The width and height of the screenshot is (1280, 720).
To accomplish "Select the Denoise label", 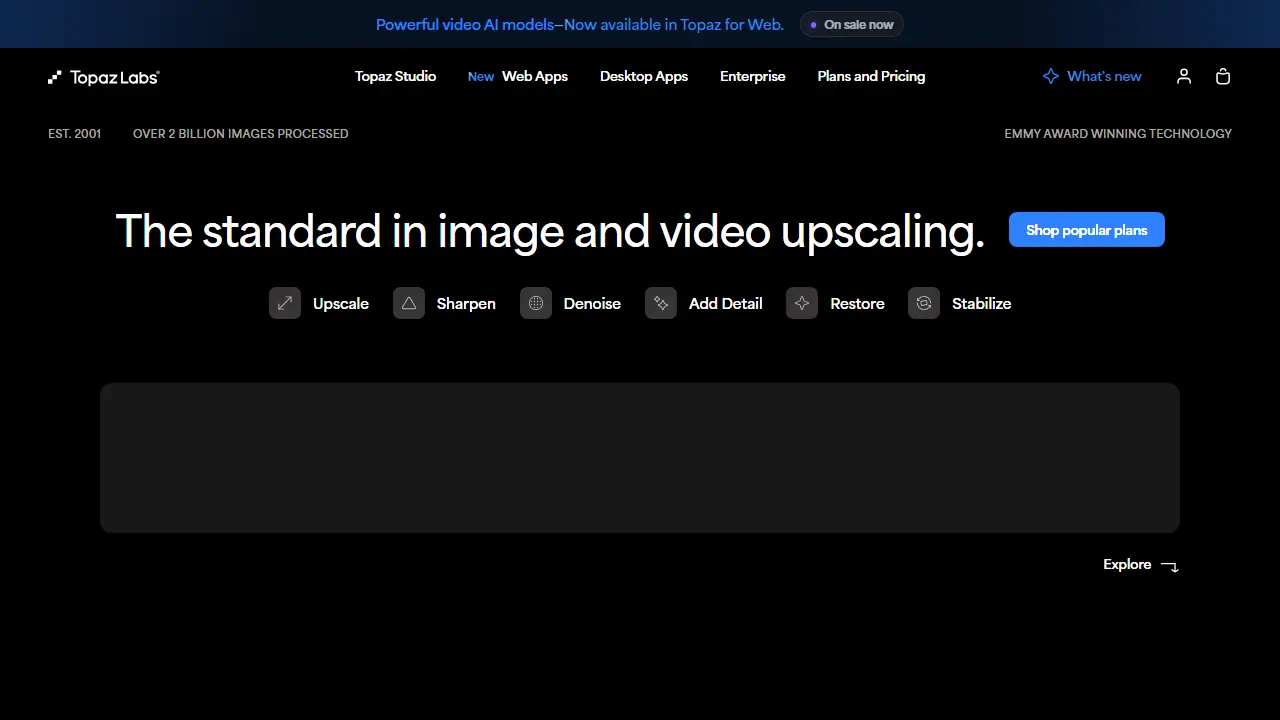I will tap(592, 303).
